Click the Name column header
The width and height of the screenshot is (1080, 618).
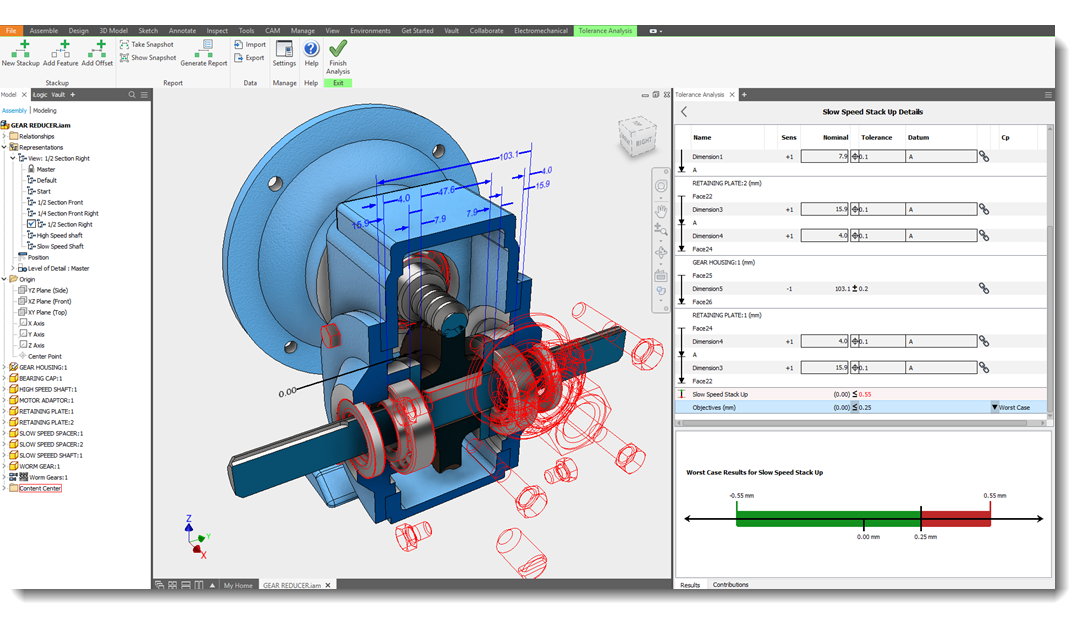pos(702,137)
